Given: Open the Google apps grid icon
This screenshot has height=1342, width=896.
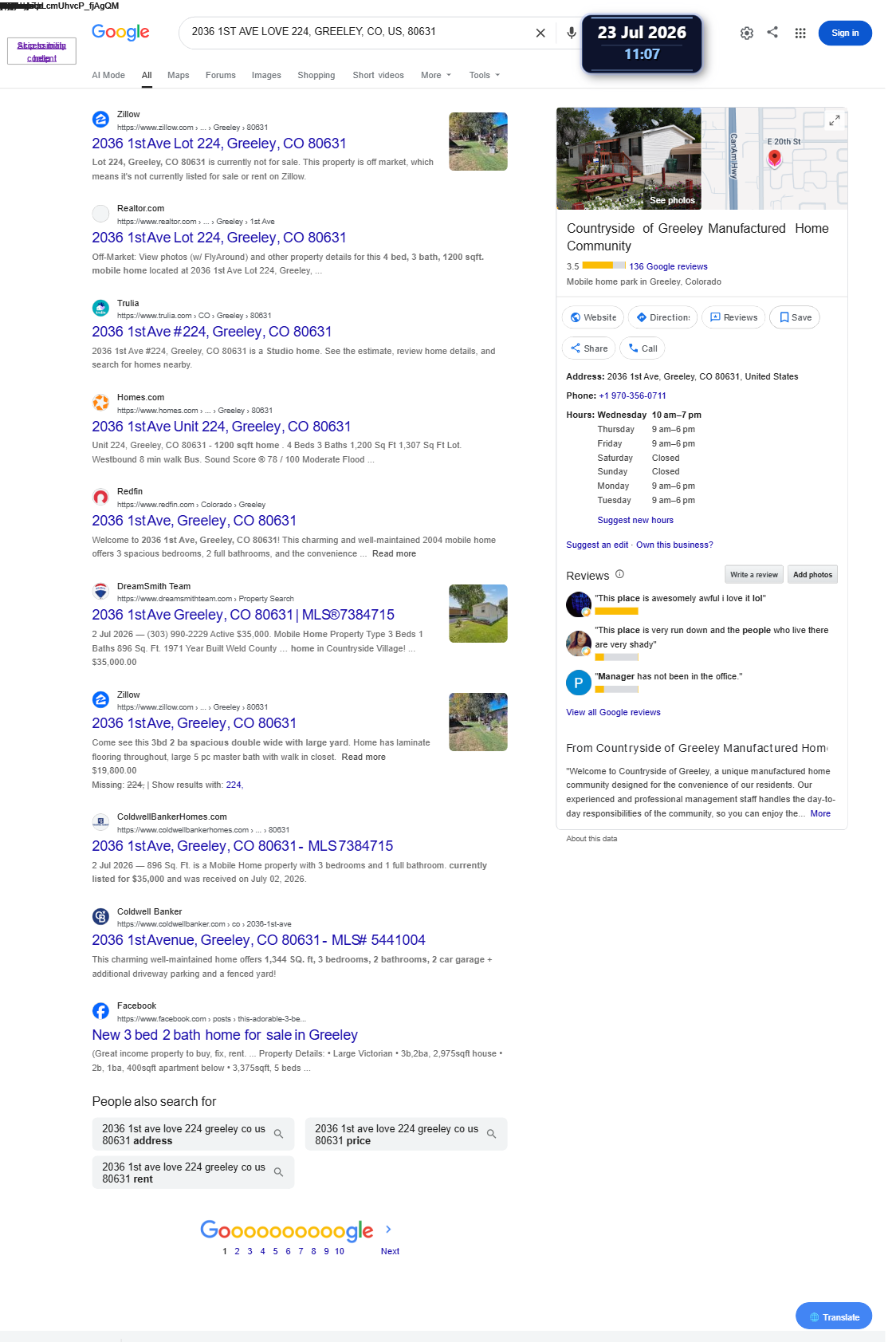Looking at the screenshot, I should click(x=800, y=33).
